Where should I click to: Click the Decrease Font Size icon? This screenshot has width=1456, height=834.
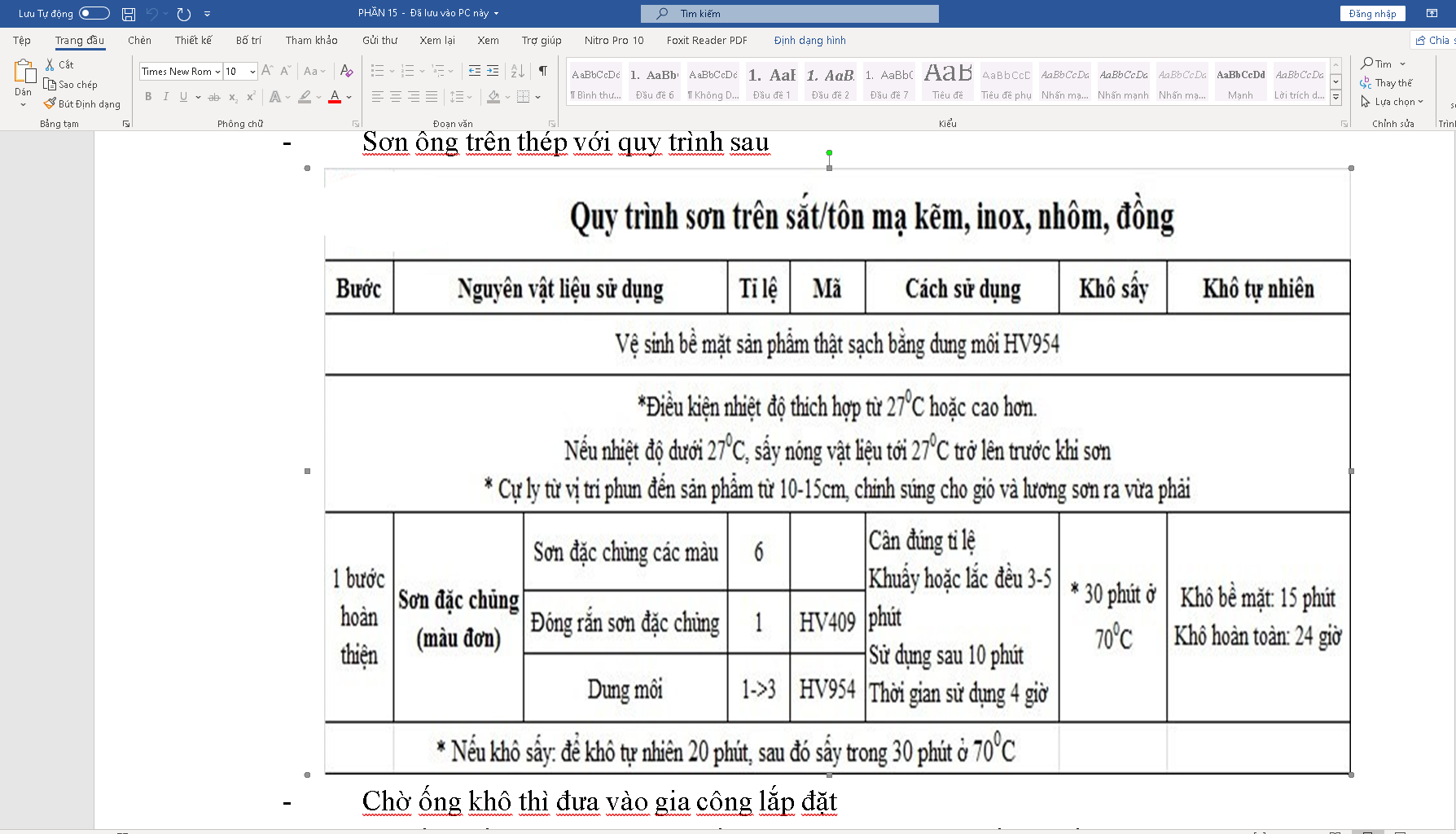click(x=285, y=71)
